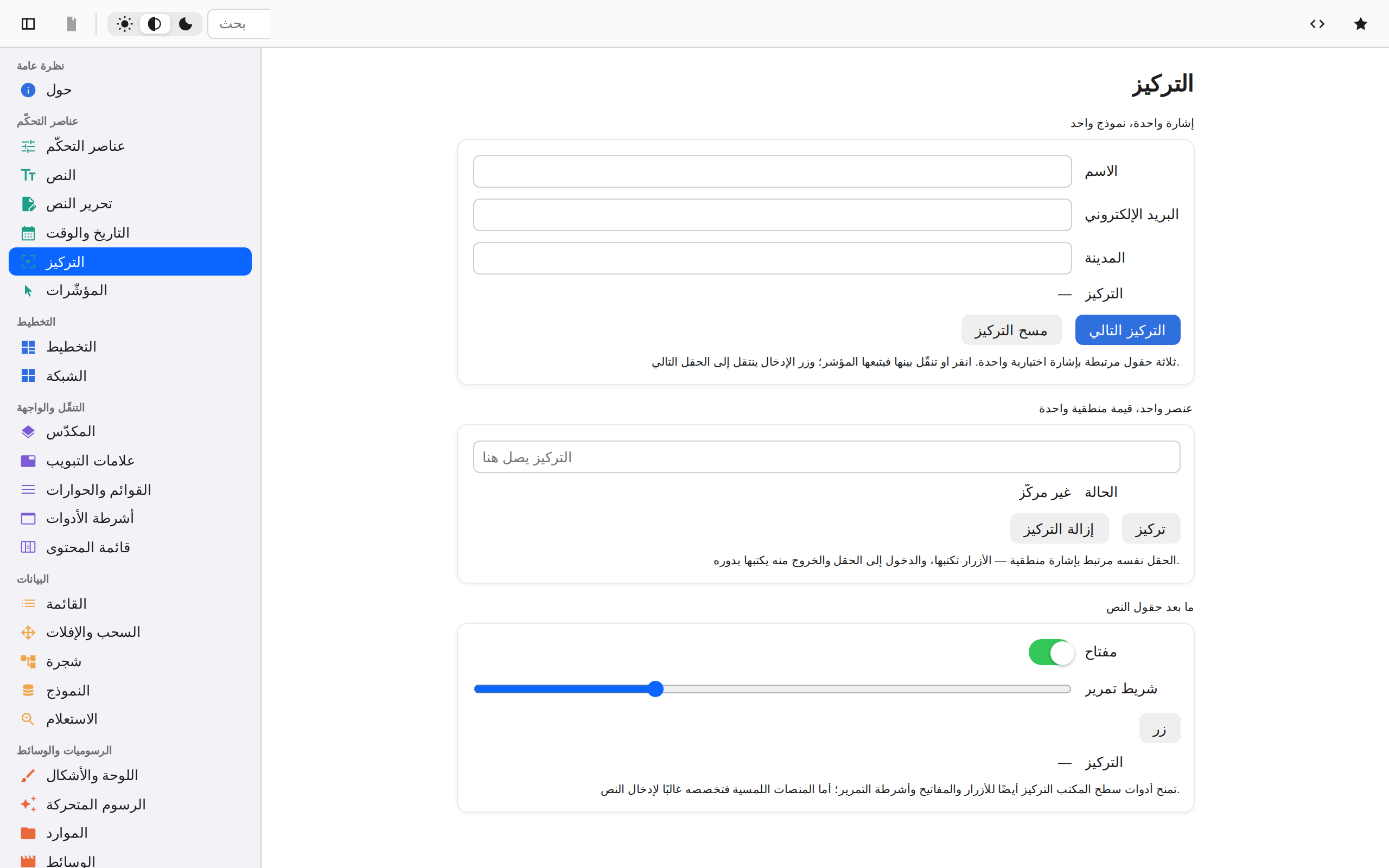Click إزالة التركيز button
Image resolution: width=1389 pixels, height=868 pixels.
[1059, 528]
